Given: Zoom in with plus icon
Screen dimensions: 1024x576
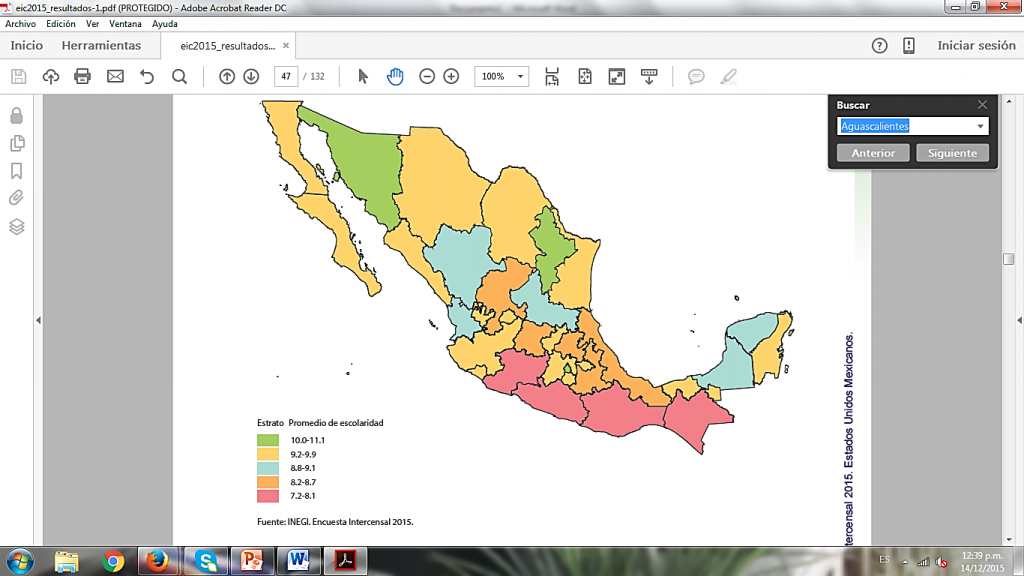Looking at the screenshot, I should (x=451, y=76).
